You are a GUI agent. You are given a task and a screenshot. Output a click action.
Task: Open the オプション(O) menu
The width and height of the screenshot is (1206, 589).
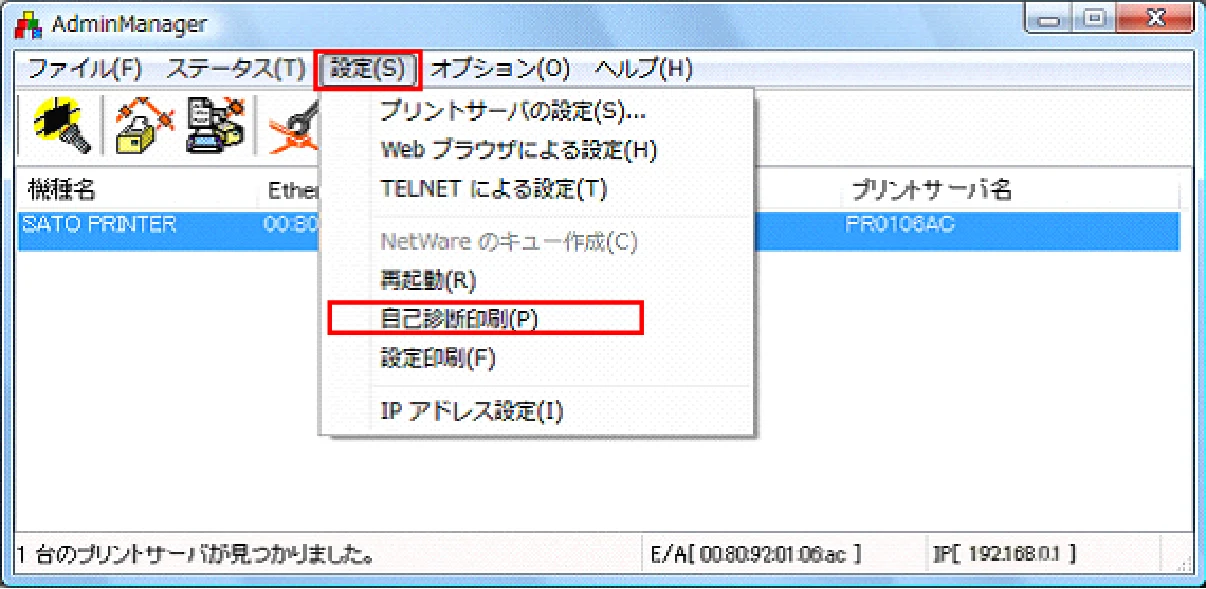point(499,69)
